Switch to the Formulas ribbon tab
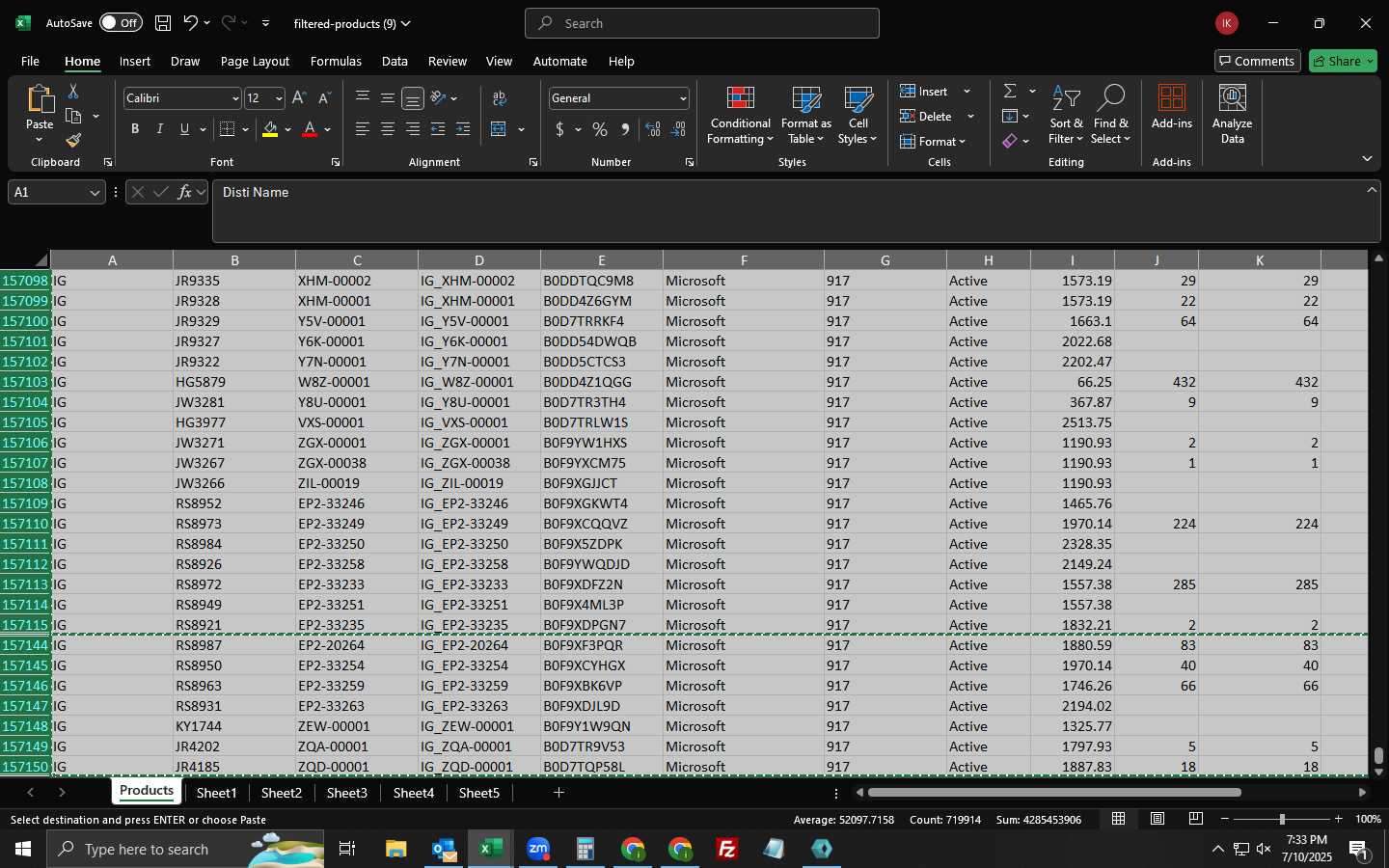Screen dimensions: 1389x868 [336, 61]
